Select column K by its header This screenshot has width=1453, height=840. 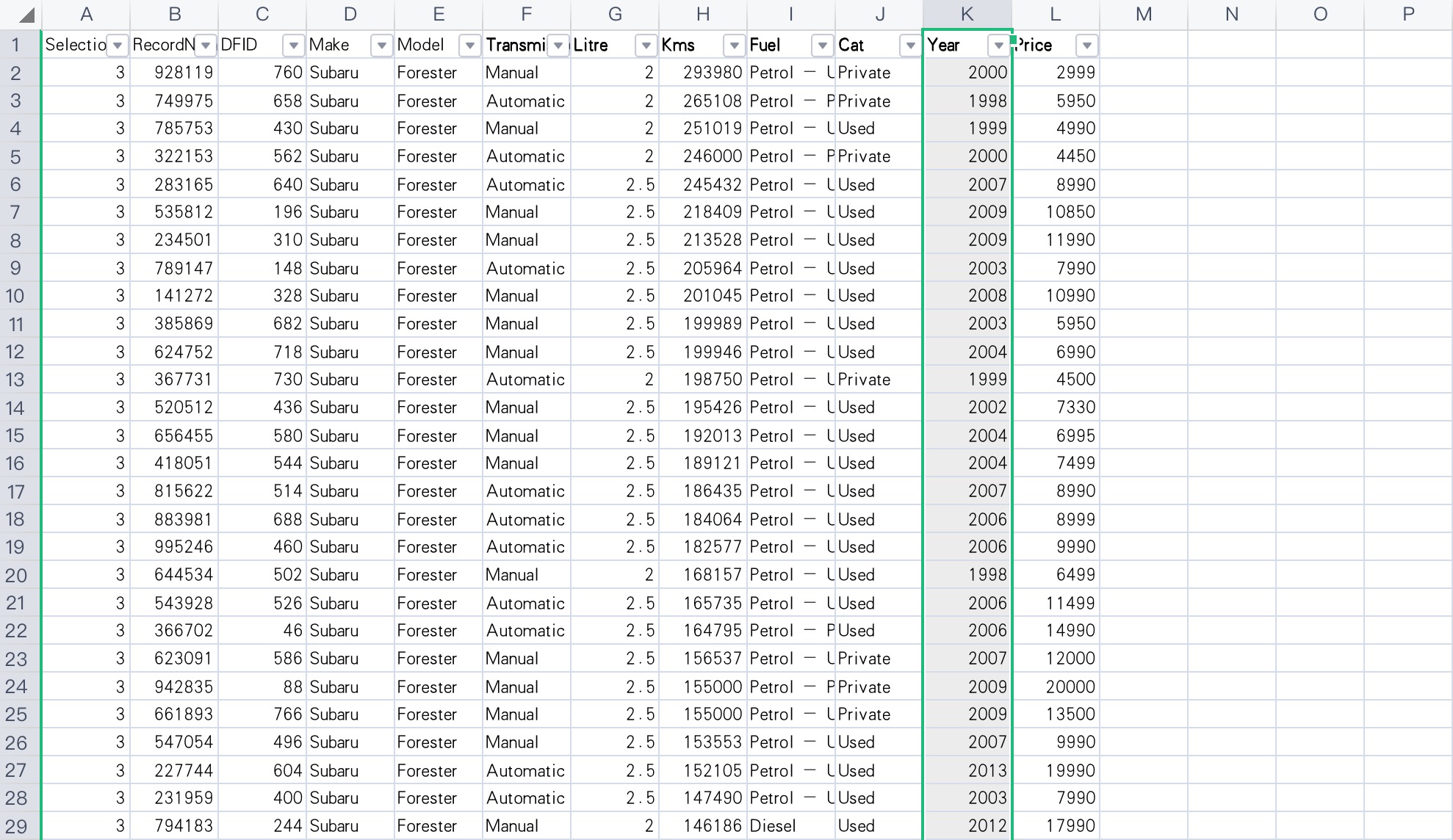point(967,14)
